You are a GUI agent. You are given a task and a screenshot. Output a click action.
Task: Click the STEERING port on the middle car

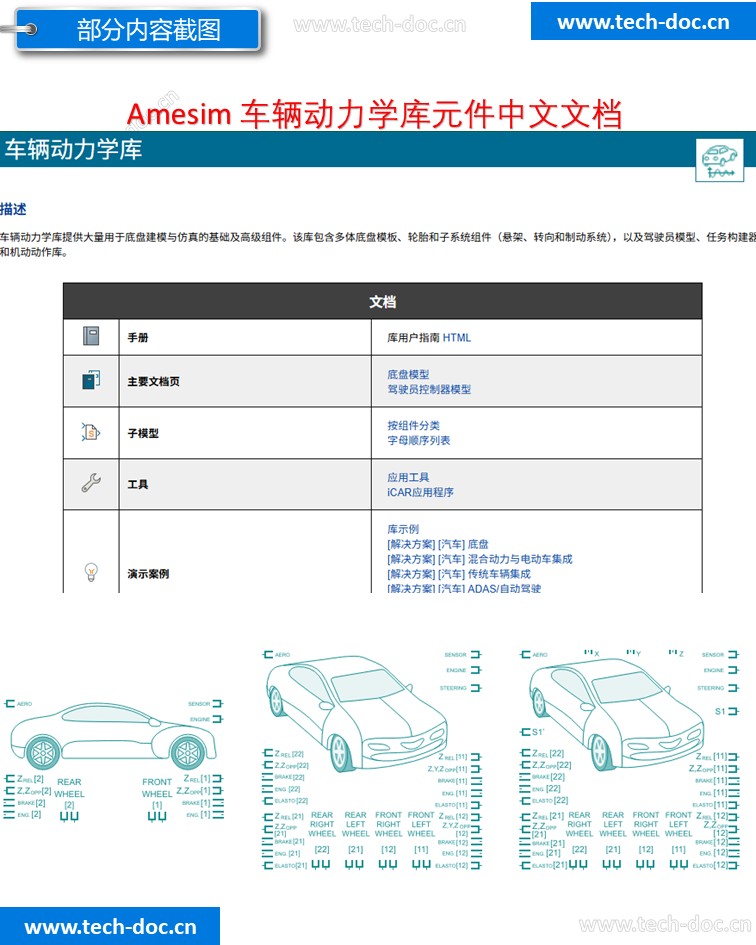(x=461, y=688)
